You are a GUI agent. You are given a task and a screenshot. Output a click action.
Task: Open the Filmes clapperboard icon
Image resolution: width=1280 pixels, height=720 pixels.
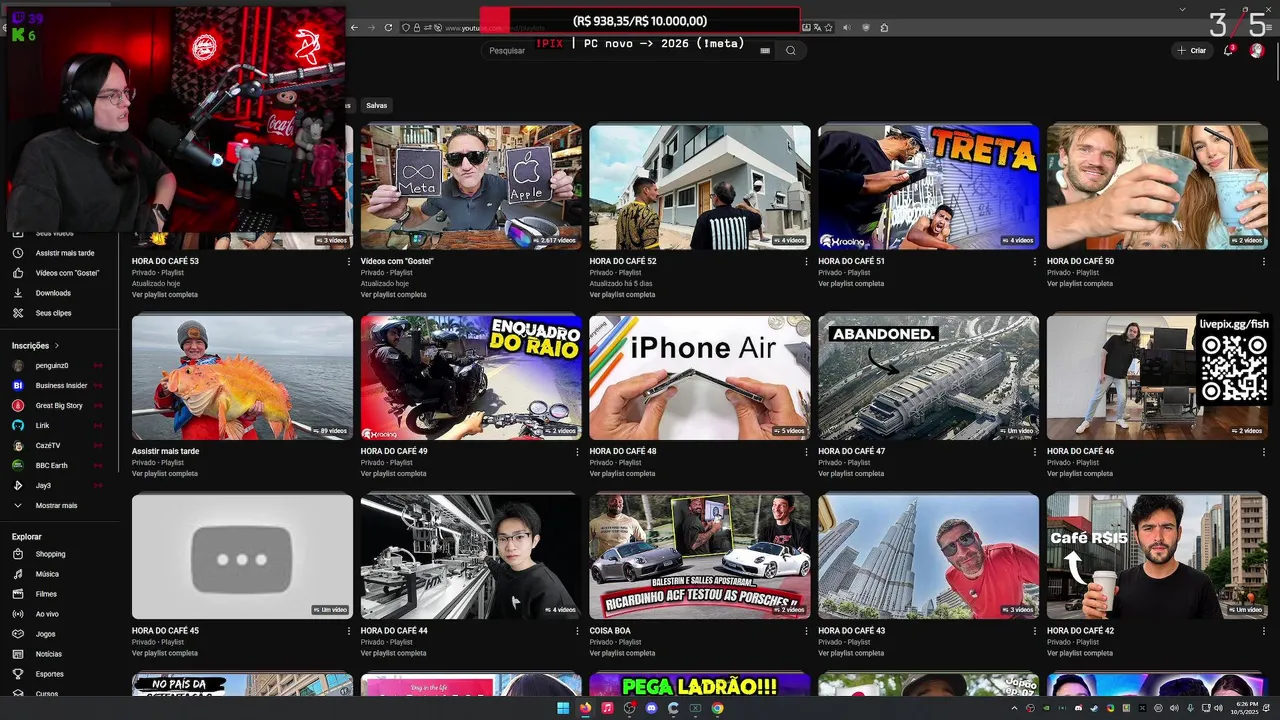[17, 594]
